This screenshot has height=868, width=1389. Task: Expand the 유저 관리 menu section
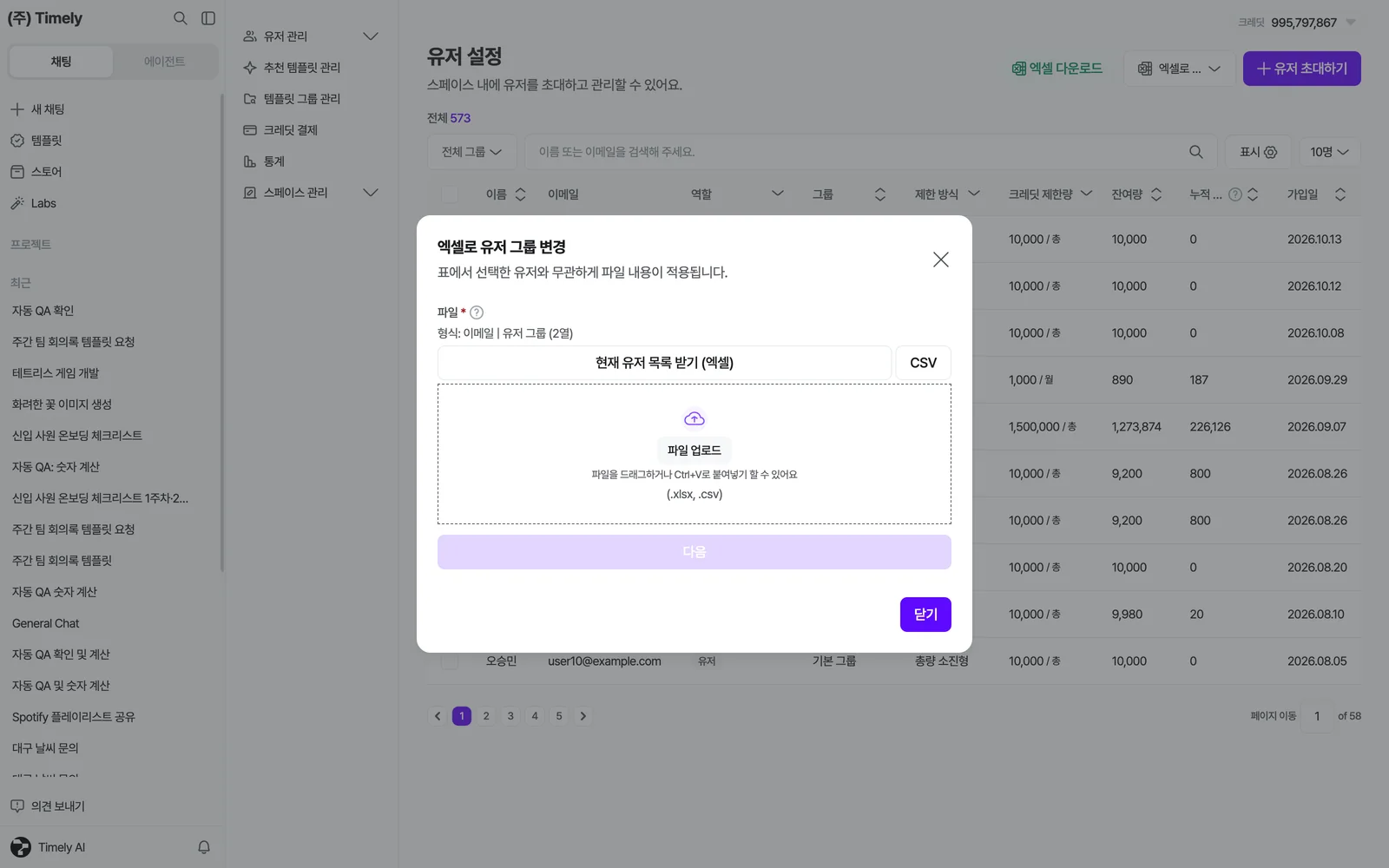371,36
